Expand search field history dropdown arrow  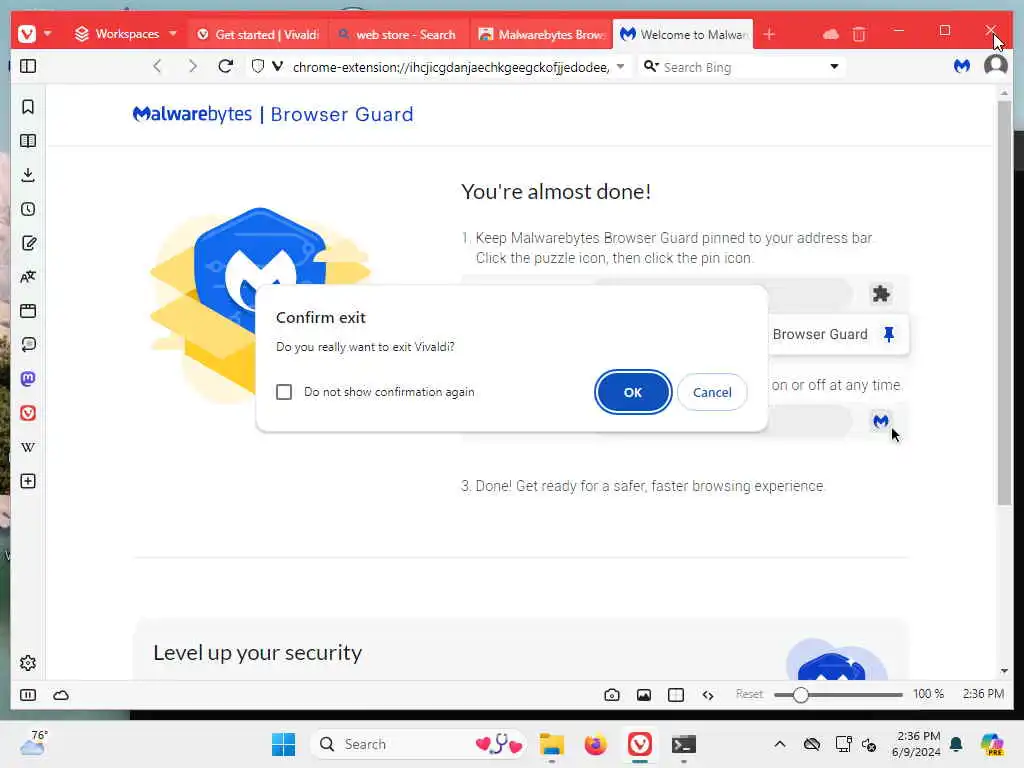(834, 67)
